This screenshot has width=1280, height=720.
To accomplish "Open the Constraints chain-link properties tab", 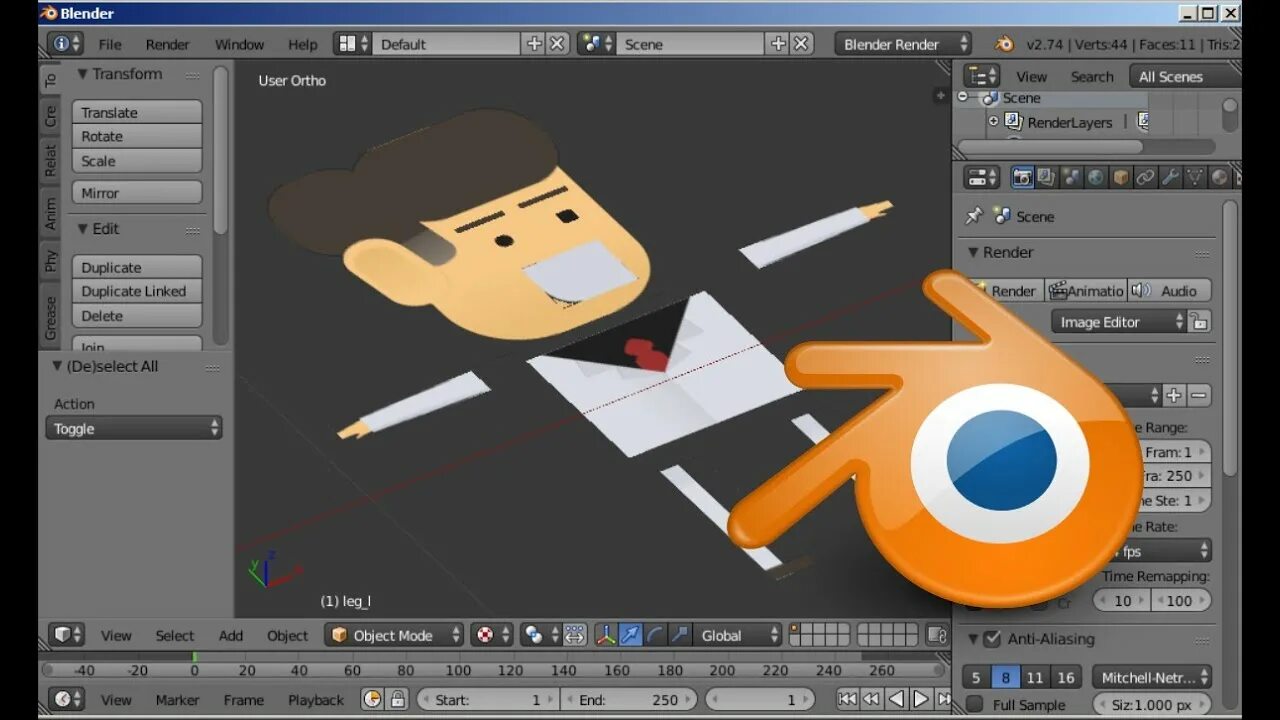I will click(1146, 177).
